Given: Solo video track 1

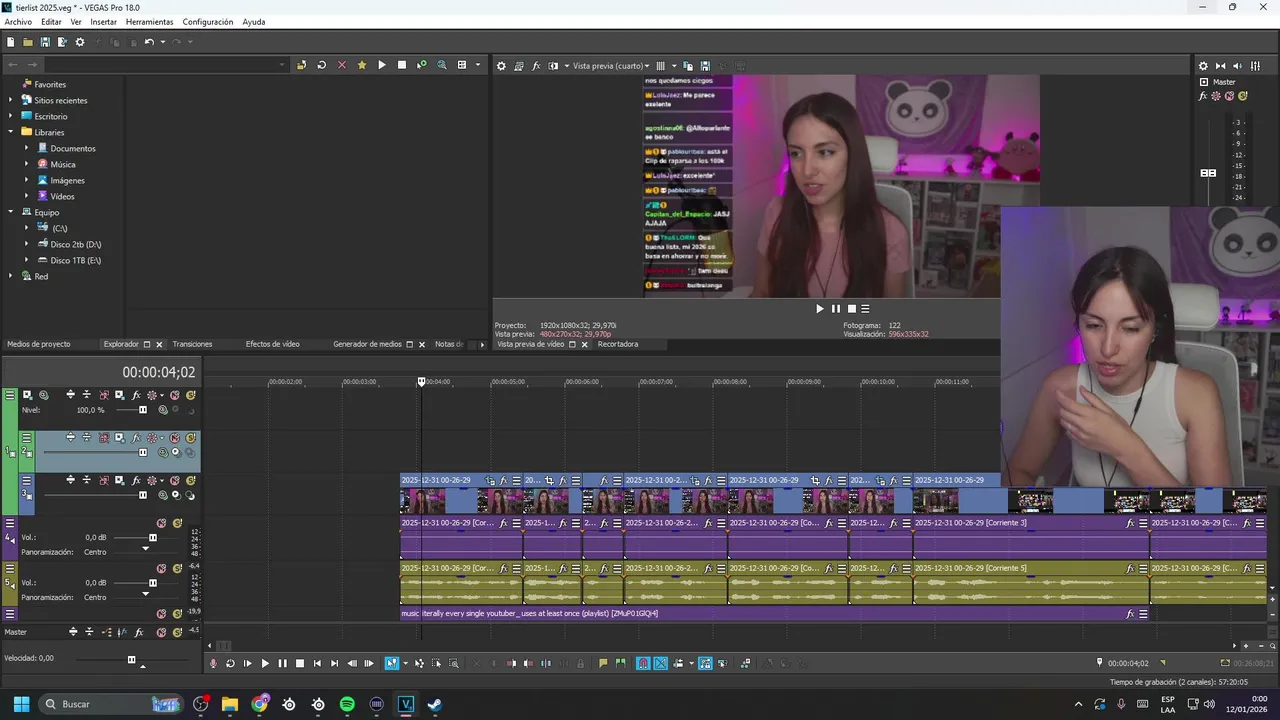Looking at the screenshot, I should pos(190,395).
